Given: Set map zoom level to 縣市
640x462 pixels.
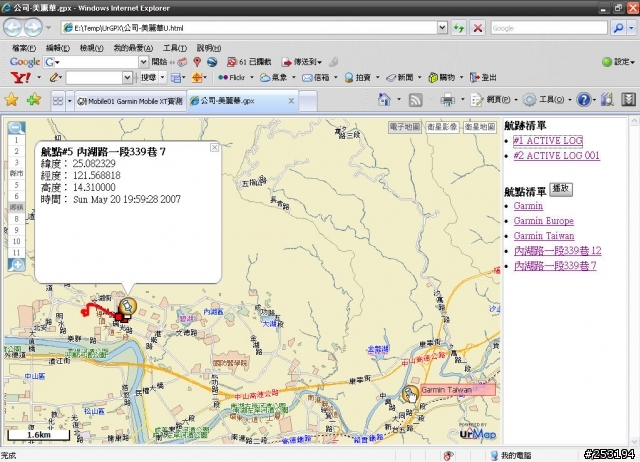Looking at the screenshot, I should [16, 173].
